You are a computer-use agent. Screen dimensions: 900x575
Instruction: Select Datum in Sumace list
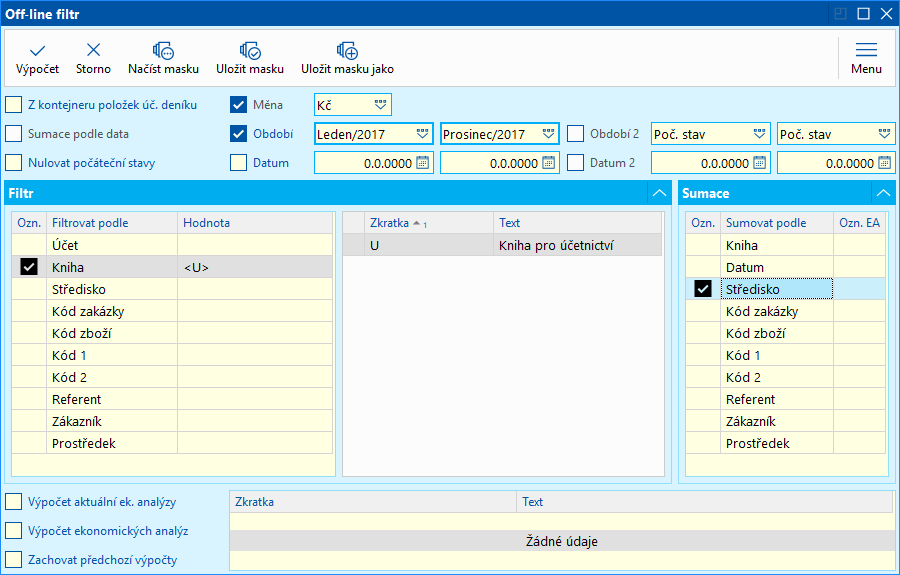click(x=786, y=267)
